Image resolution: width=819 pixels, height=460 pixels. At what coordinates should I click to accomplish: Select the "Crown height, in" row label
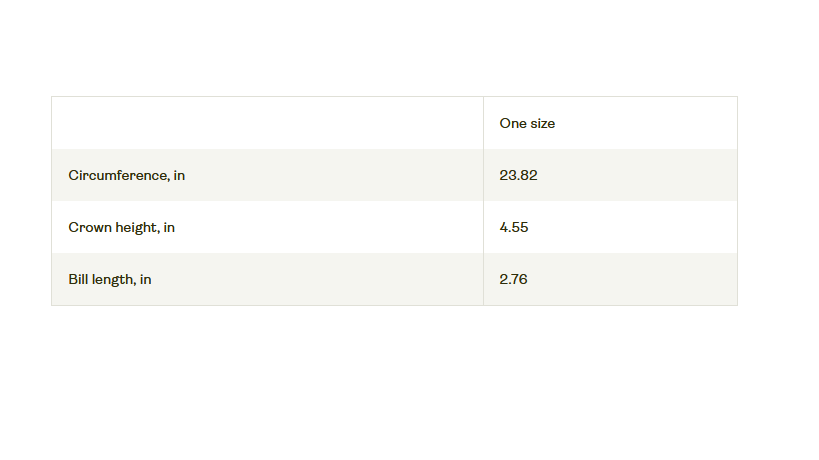click(121, 227)
